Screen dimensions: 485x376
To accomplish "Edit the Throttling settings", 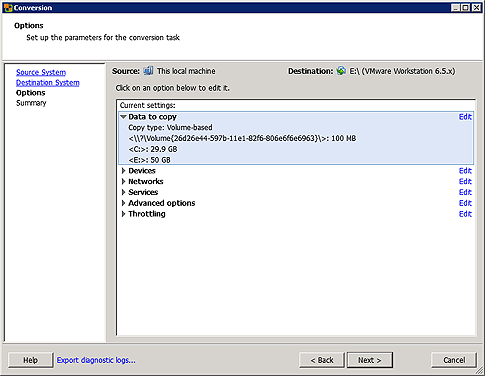I will 465,214.
